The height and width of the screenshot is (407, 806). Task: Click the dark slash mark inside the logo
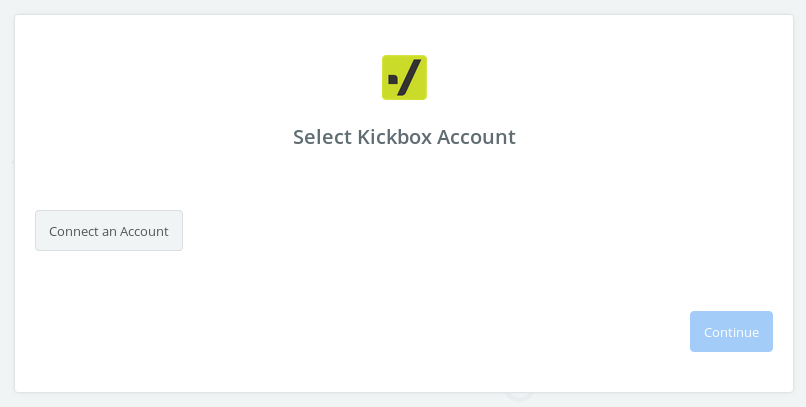[409, 78]
